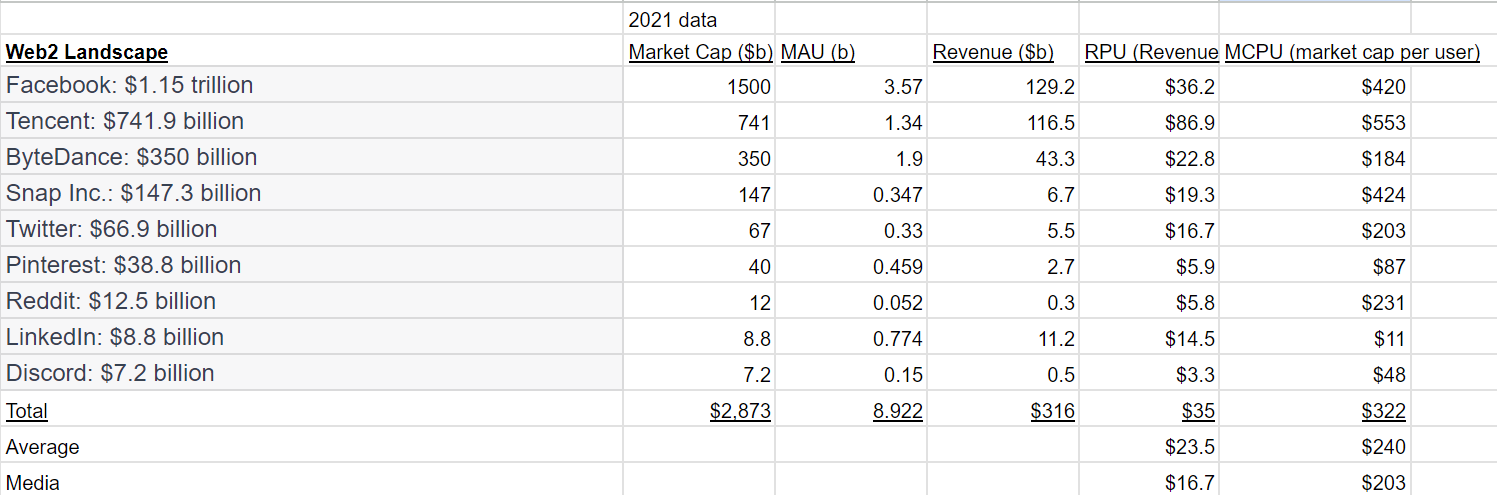Viewport: 1497px width, 495px height.
Task: Click Snap Inc.'s MAU value 0.347
Action: (898, 195)
